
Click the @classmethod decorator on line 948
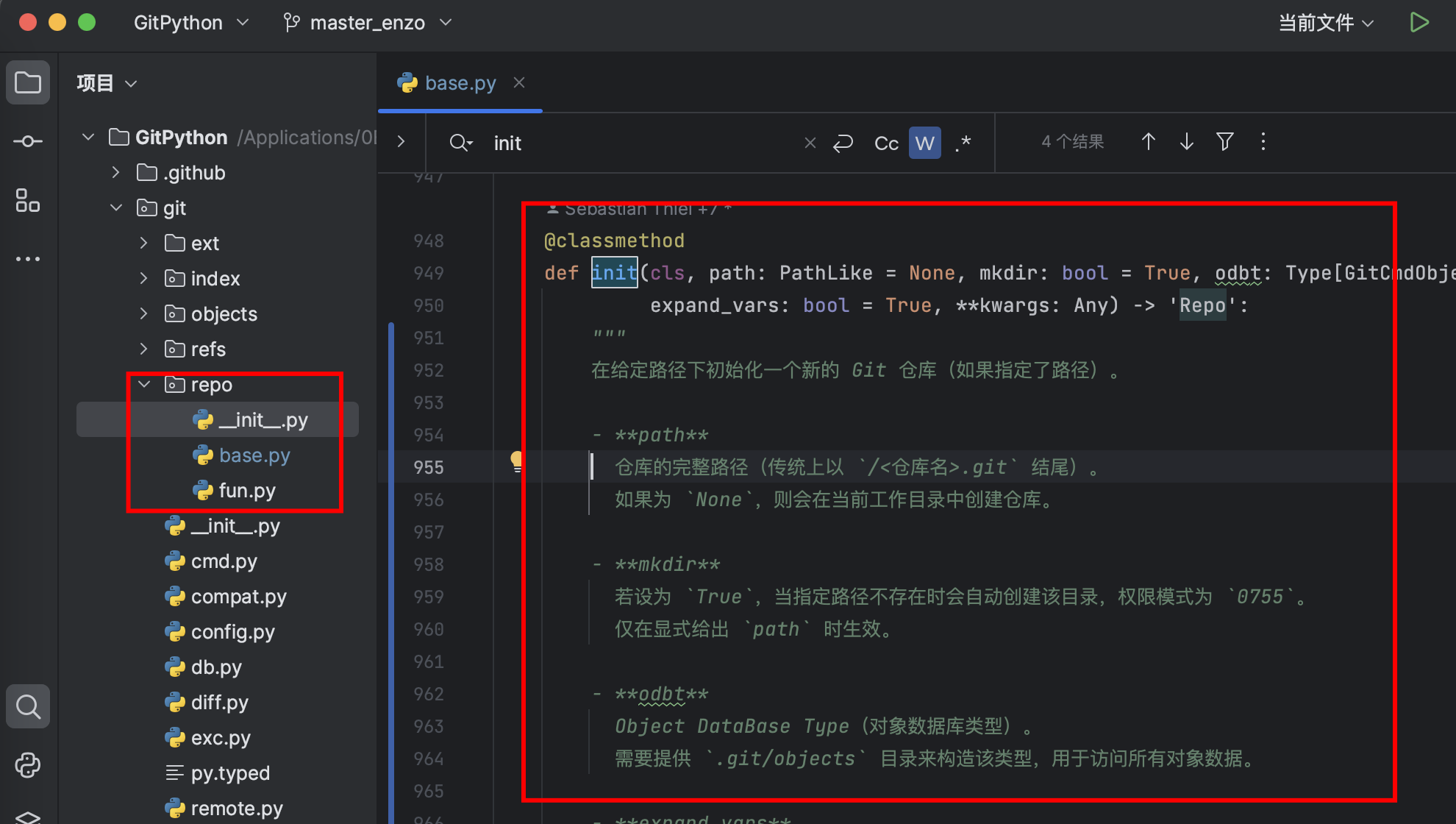614,241
